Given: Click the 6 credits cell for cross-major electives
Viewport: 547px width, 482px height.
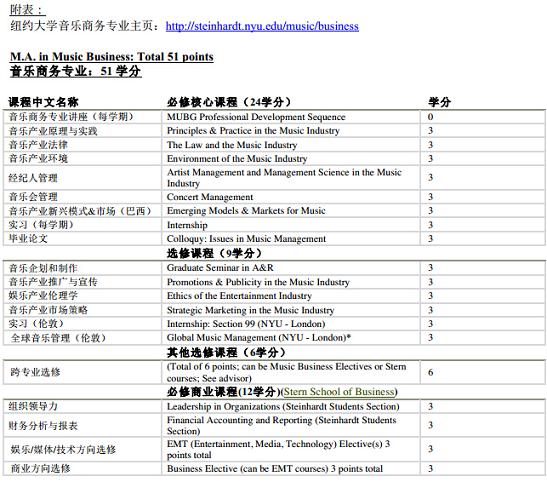Looking at the screenshot, I should [483, 372].
